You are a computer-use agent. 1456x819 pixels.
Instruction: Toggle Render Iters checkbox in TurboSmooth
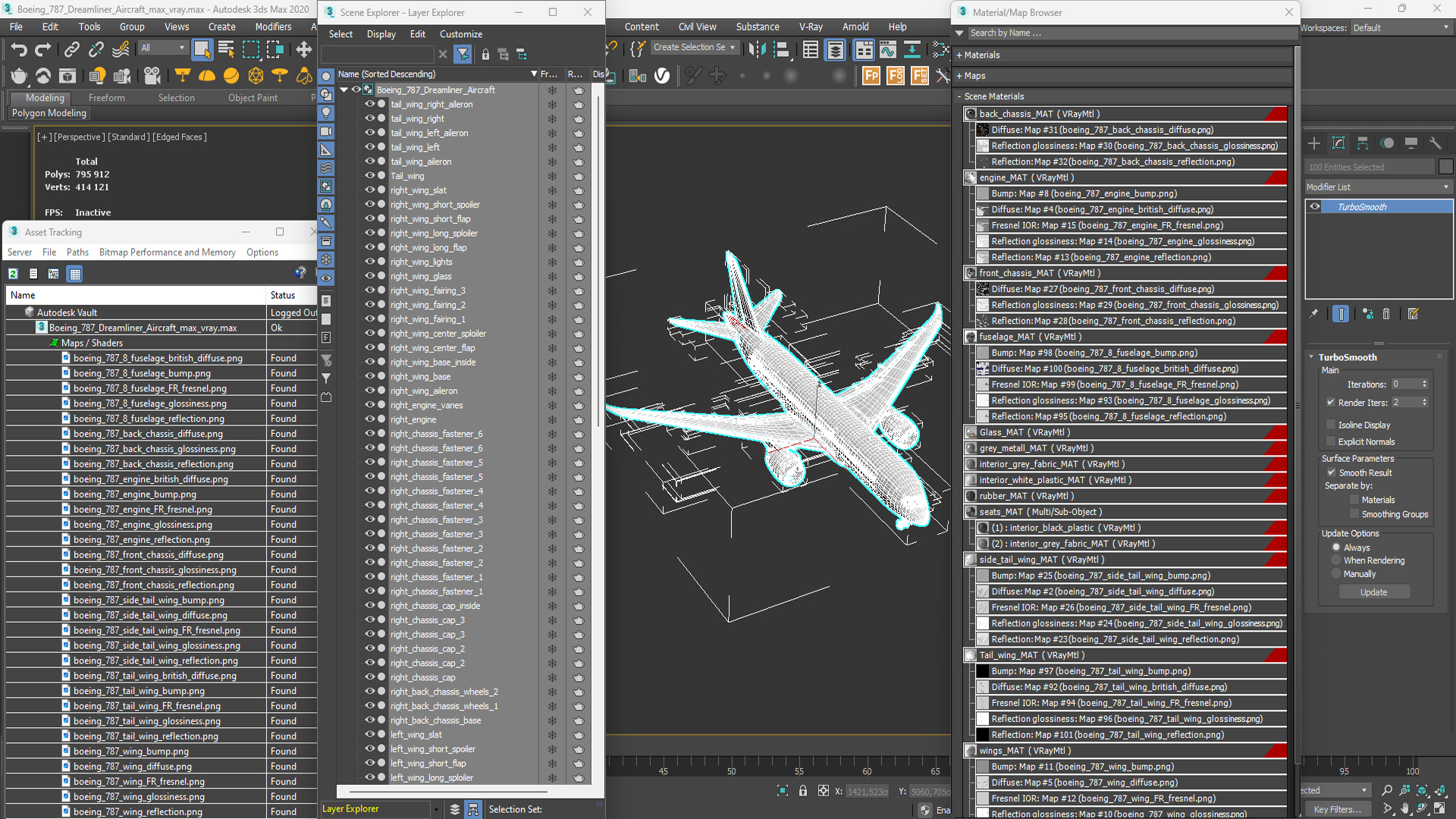point(1331,403)
